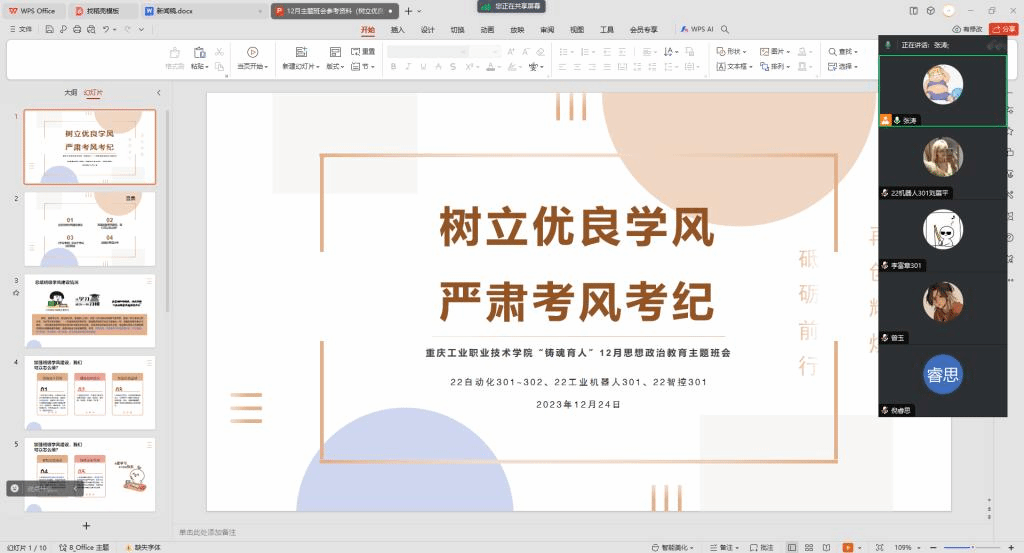This screenshot has width=1024, height=553.
Task: Toggle bulleted list formatting
Action: coord(566,52)
